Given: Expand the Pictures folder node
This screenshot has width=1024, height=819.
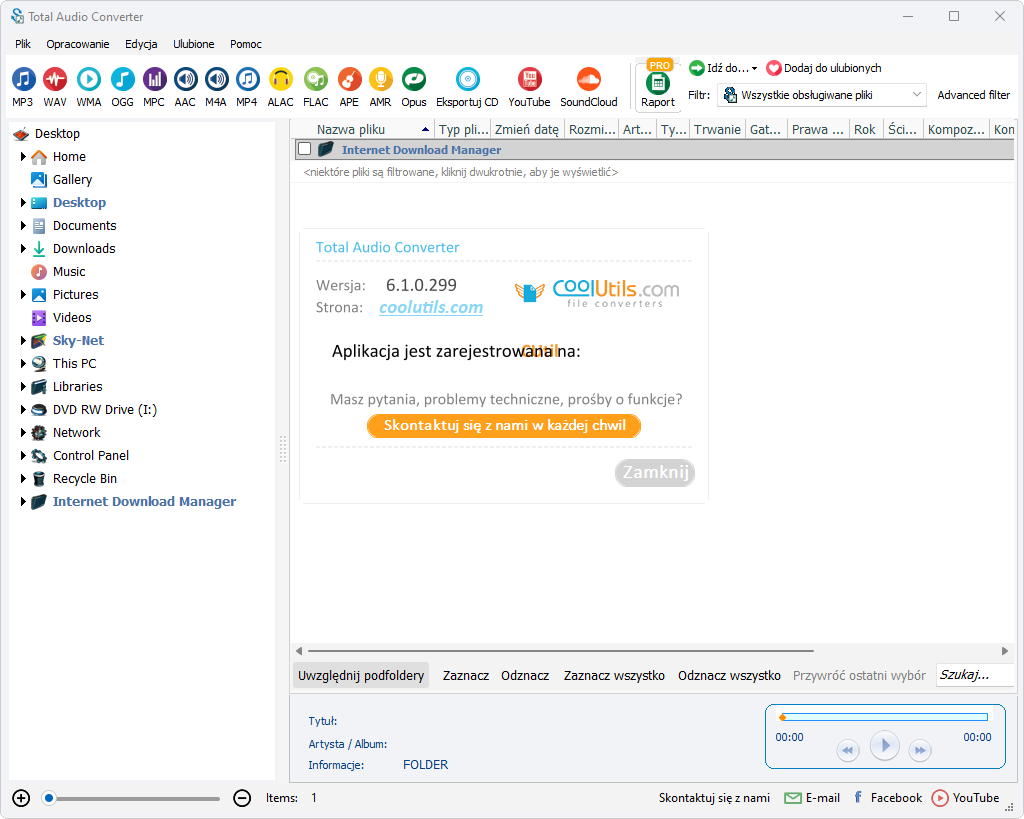Looking at the screenshot, I should point(23,295).
